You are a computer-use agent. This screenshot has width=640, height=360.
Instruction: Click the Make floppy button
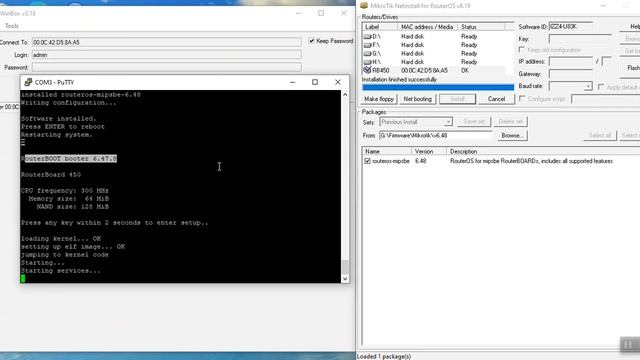click(x=379, y=99)
